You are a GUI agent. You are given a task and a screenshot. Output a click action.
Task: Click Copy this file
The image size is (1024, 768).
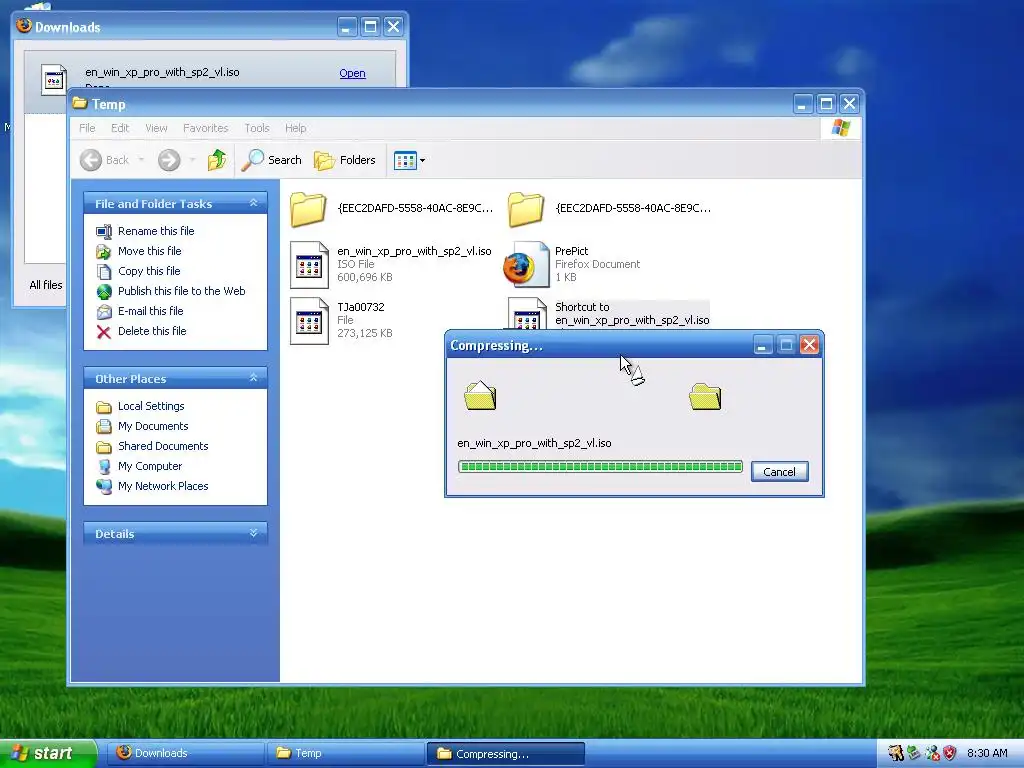click(x=149, y=271)
